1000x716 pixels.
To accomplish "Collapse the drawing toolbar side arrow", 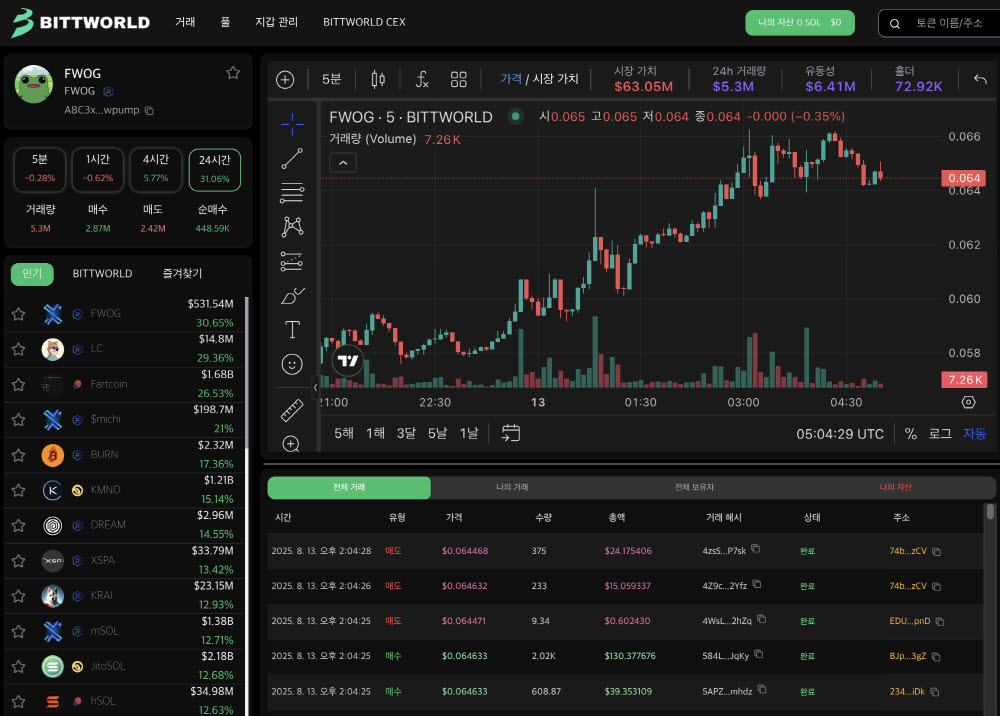I will click(x=315, y=386).
